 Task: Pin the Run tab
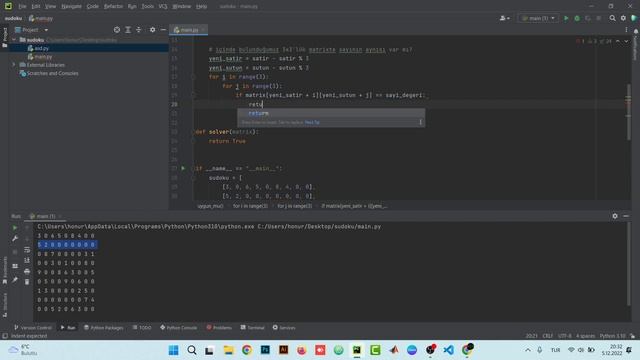click(15, 280)
